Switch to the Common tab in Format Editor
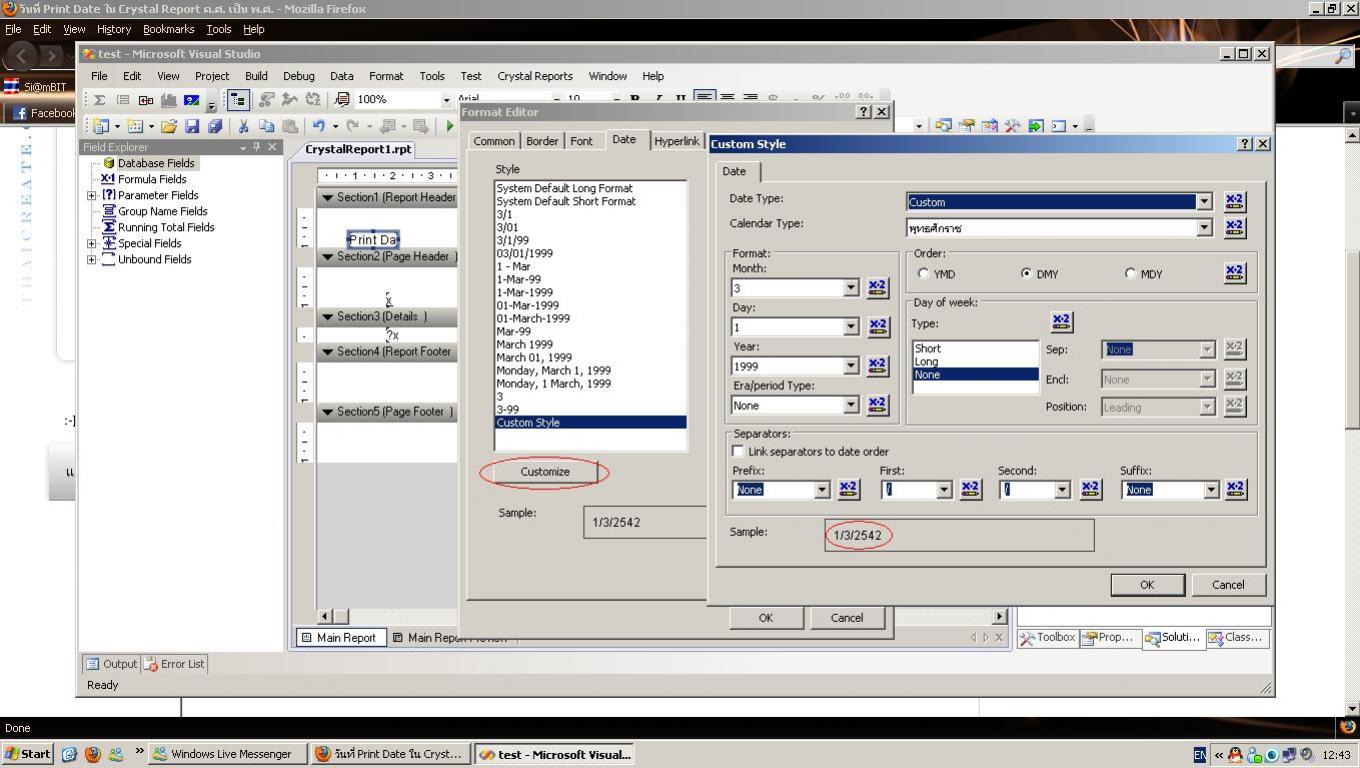This screenshot has width=1360, height=768. [x=494, y=141]
